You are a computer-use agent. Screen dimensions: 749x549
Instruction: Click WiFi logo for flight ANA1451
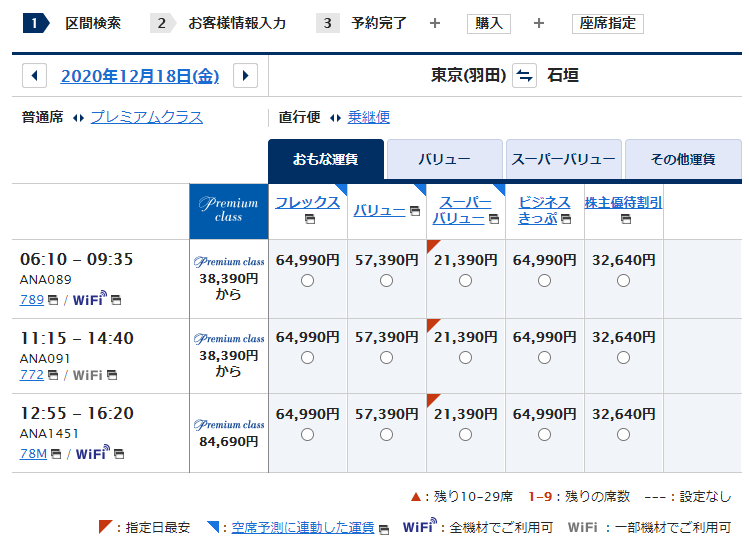pos(93,452)
